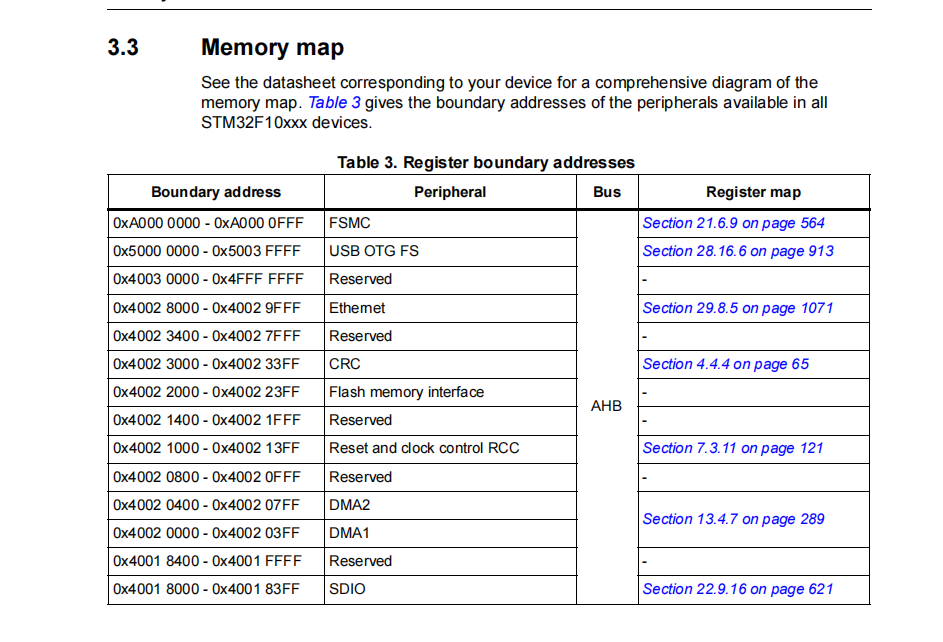Open Section 7.3.11 on page 121
Screen dimensions: 943x642
pyautogui.click(x=733, y=448)
